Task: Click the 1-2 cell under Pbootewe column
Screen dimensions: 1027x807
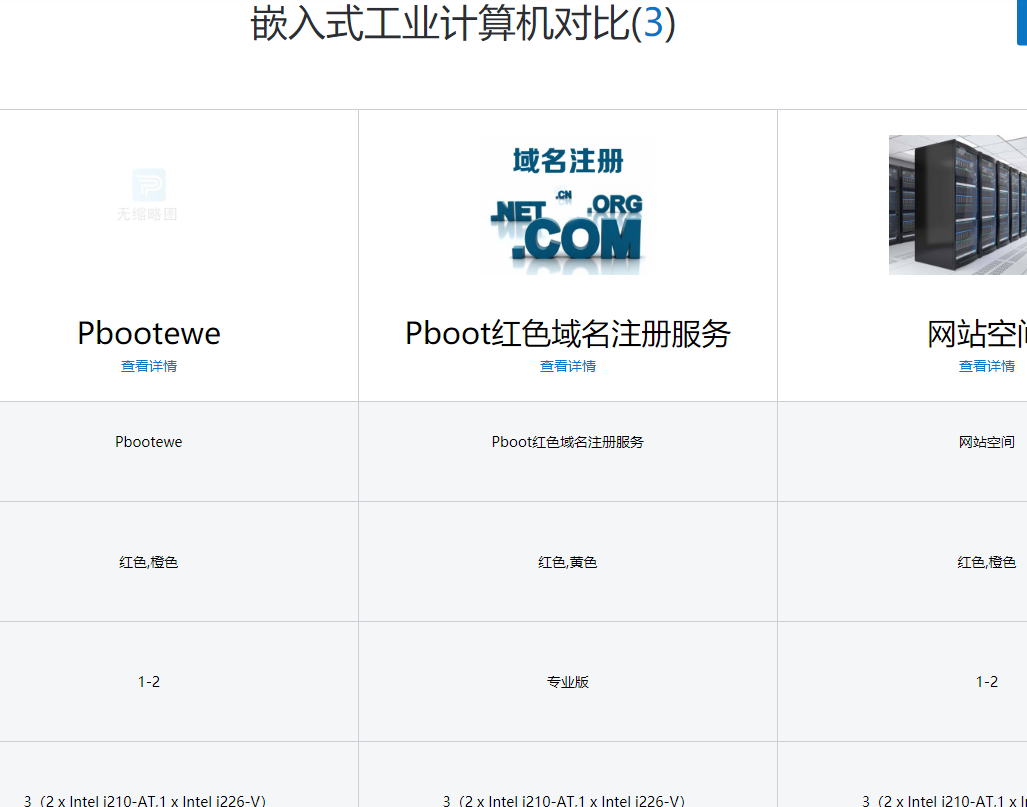Action: [x=148, y=682]
